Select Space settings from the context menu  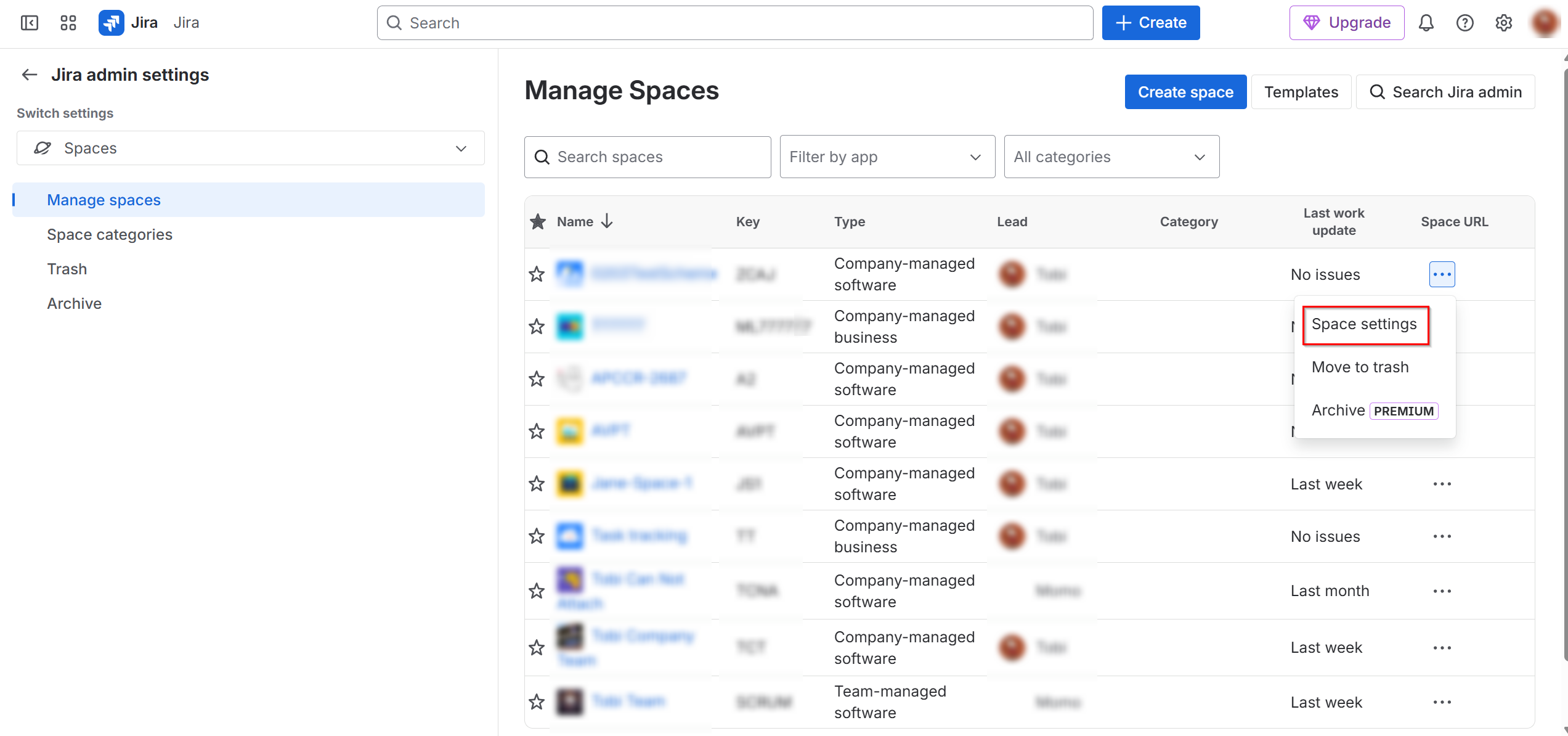coord(1364,324)
